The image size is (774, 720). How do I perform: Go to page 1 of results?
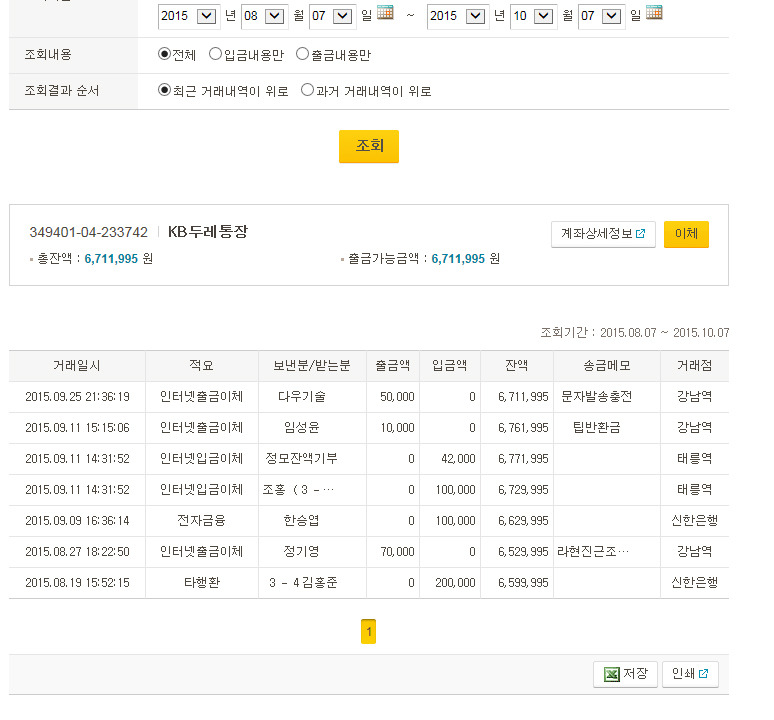click(368, 632)
